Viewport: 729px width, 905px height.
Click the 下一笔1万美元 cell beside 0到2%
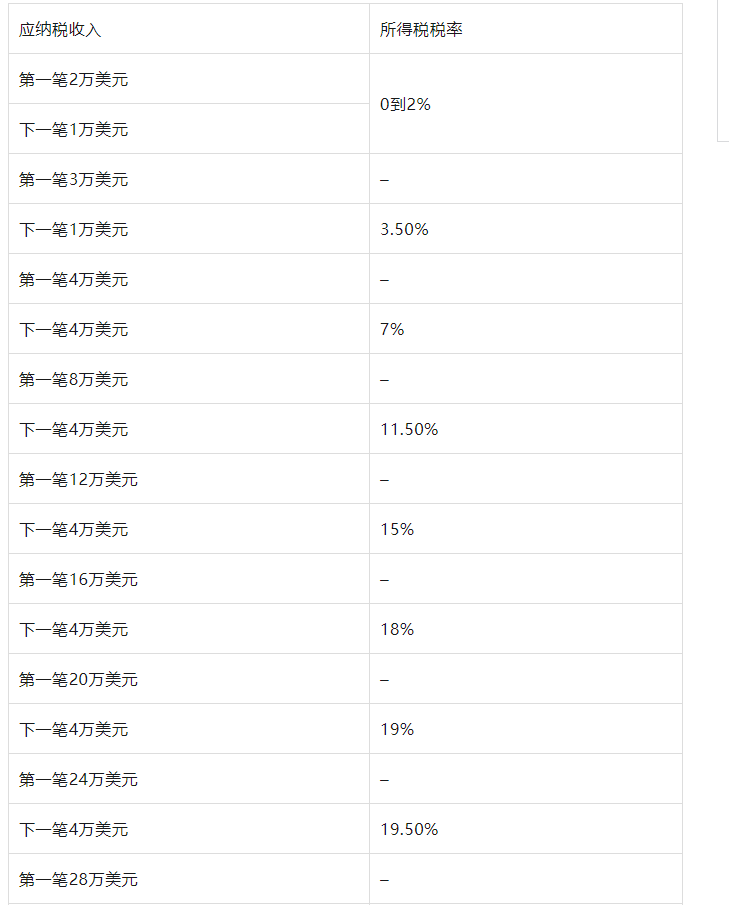[189, 129]
